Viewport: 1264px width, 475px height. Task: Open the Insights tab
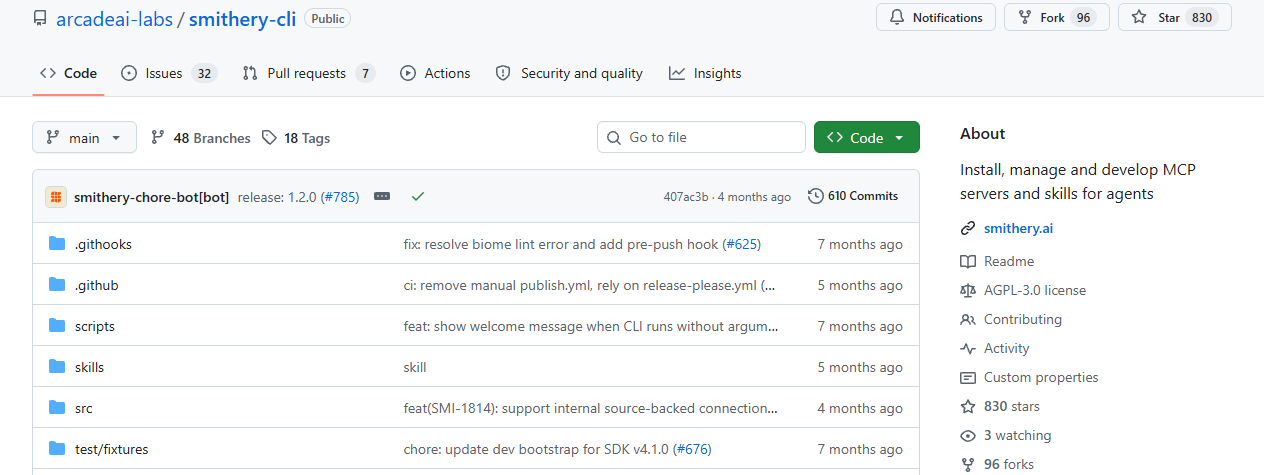[706, 73]
